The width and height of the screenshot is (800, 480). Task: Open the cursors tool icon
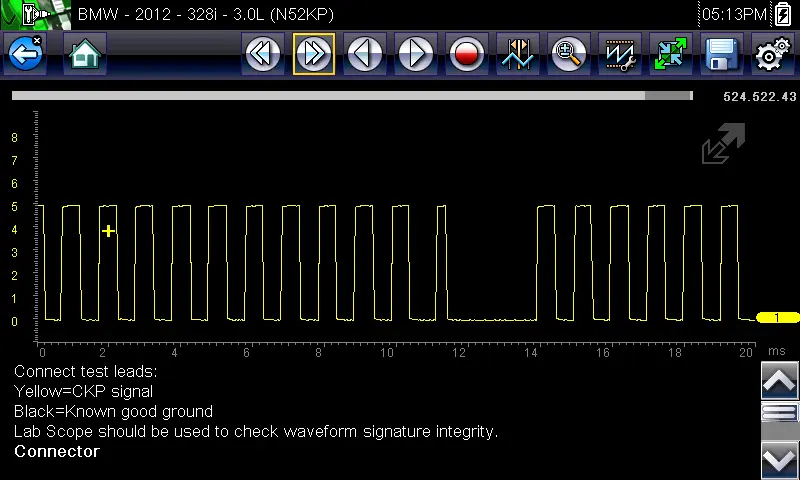(518, 54)
